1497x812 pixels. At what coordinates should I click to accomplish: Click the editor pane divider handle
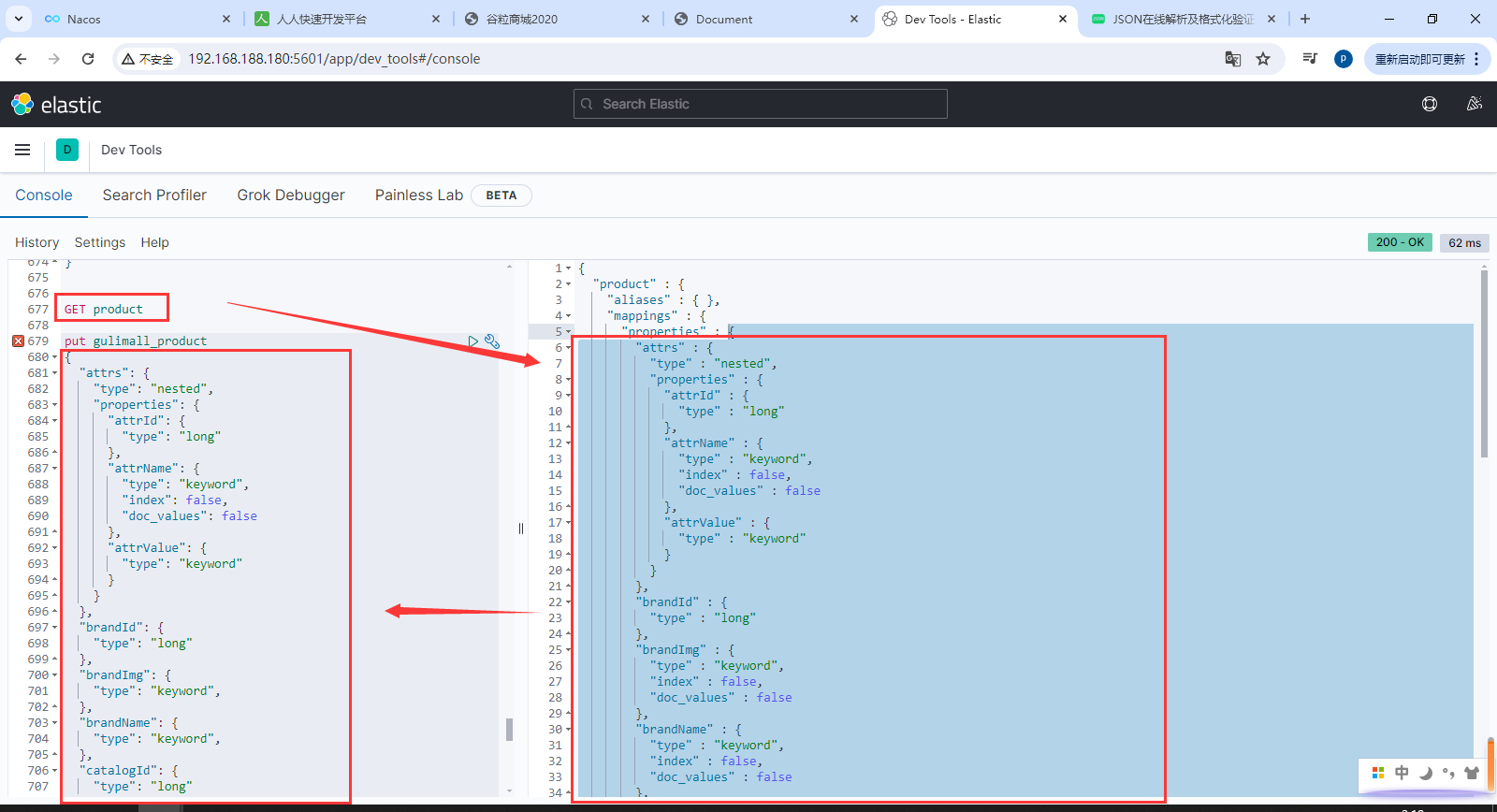(x=521, y=529)
